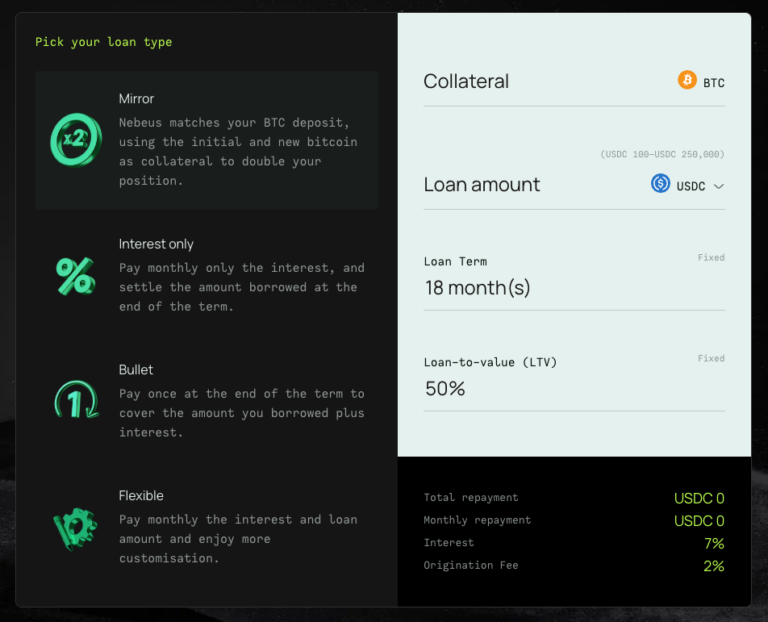Click the Mirror x2 coin icon
768x622 pixels.
tap(72, 140)
